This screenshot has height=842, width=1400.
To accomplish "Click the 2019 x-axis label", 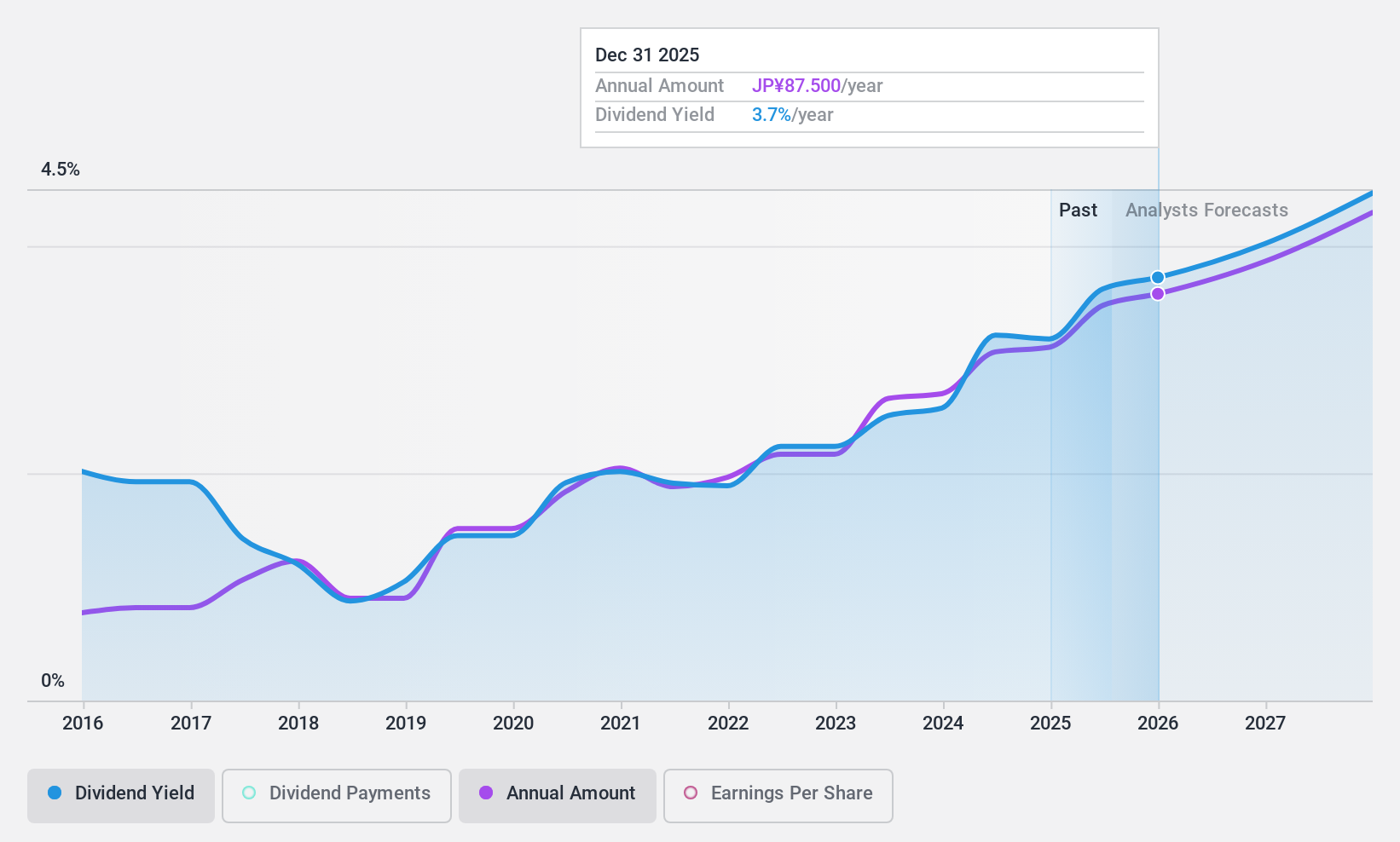I will pos(406,723).
